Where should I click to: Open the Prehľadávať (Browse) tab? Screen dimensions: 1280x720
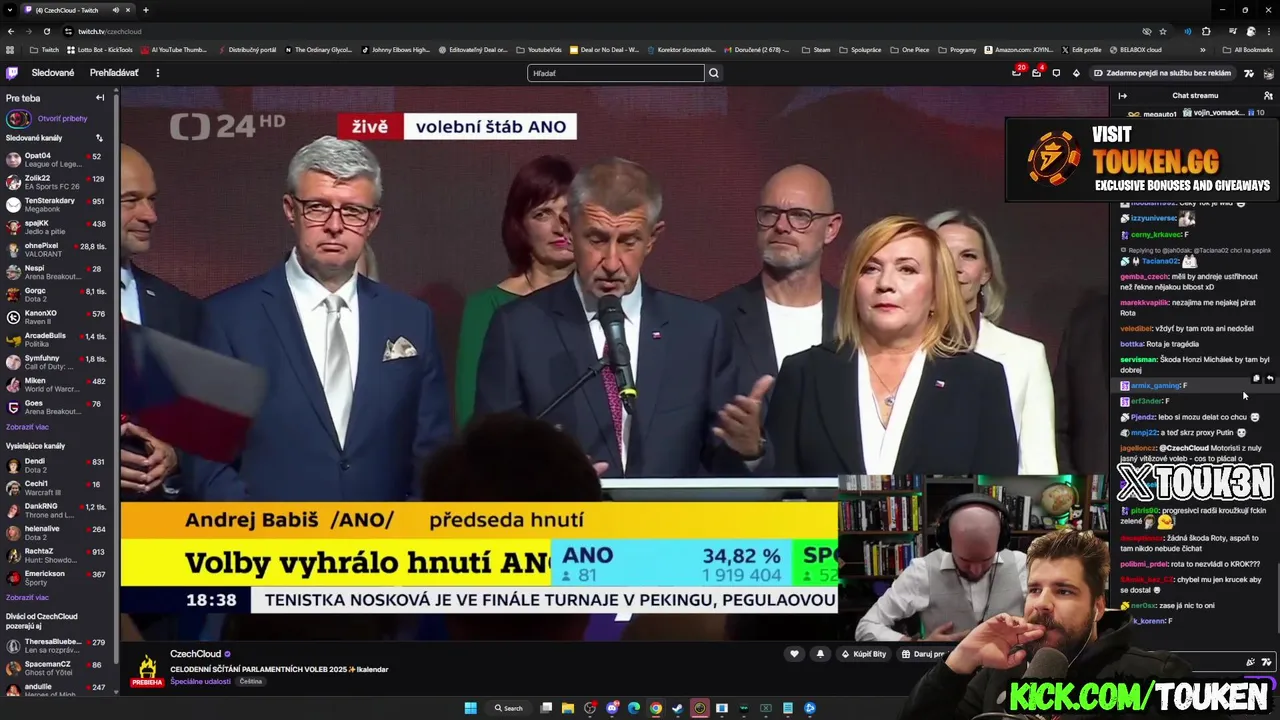114,73
